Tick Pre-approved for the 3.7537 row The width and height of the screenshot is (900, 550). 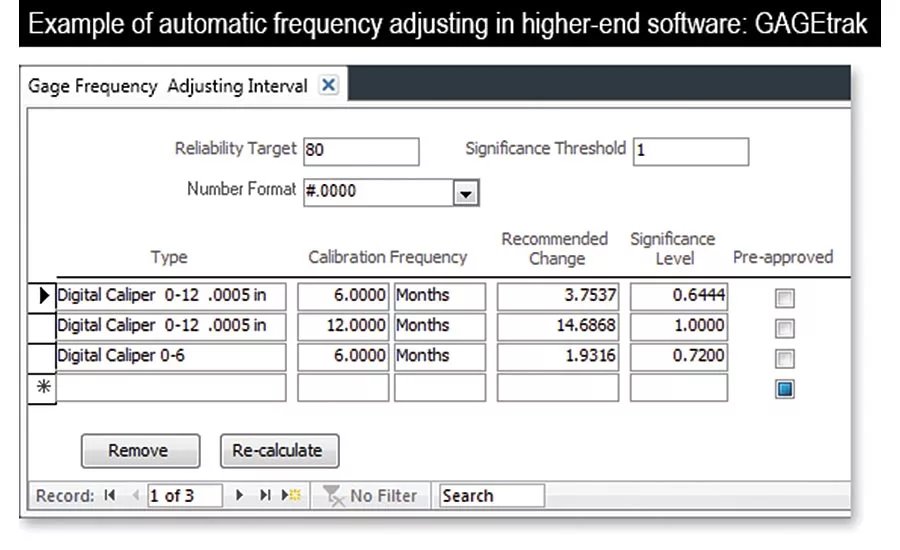[x=785, y=298]
